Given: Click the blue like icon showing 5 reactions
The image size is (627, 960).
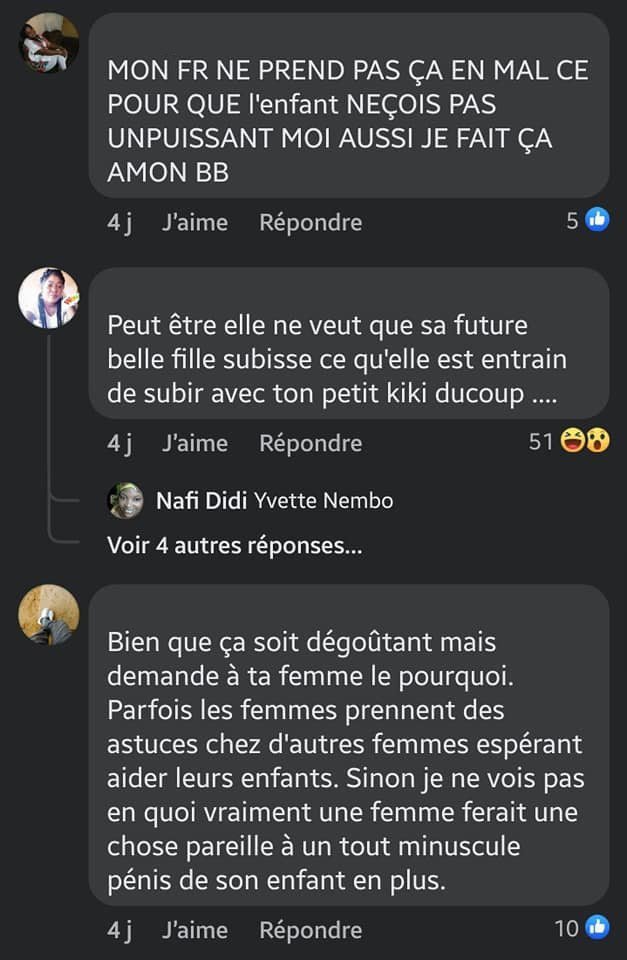Looking at the screenshot, I should click(x=597, y=221).
